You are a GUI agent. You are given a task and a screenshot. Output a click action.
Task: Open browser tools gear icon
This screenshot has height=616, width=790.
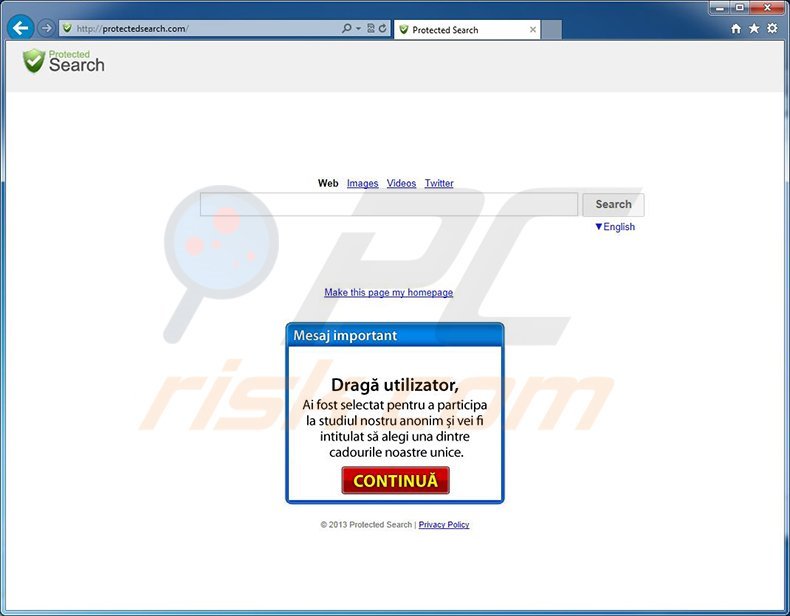point(772,29)
